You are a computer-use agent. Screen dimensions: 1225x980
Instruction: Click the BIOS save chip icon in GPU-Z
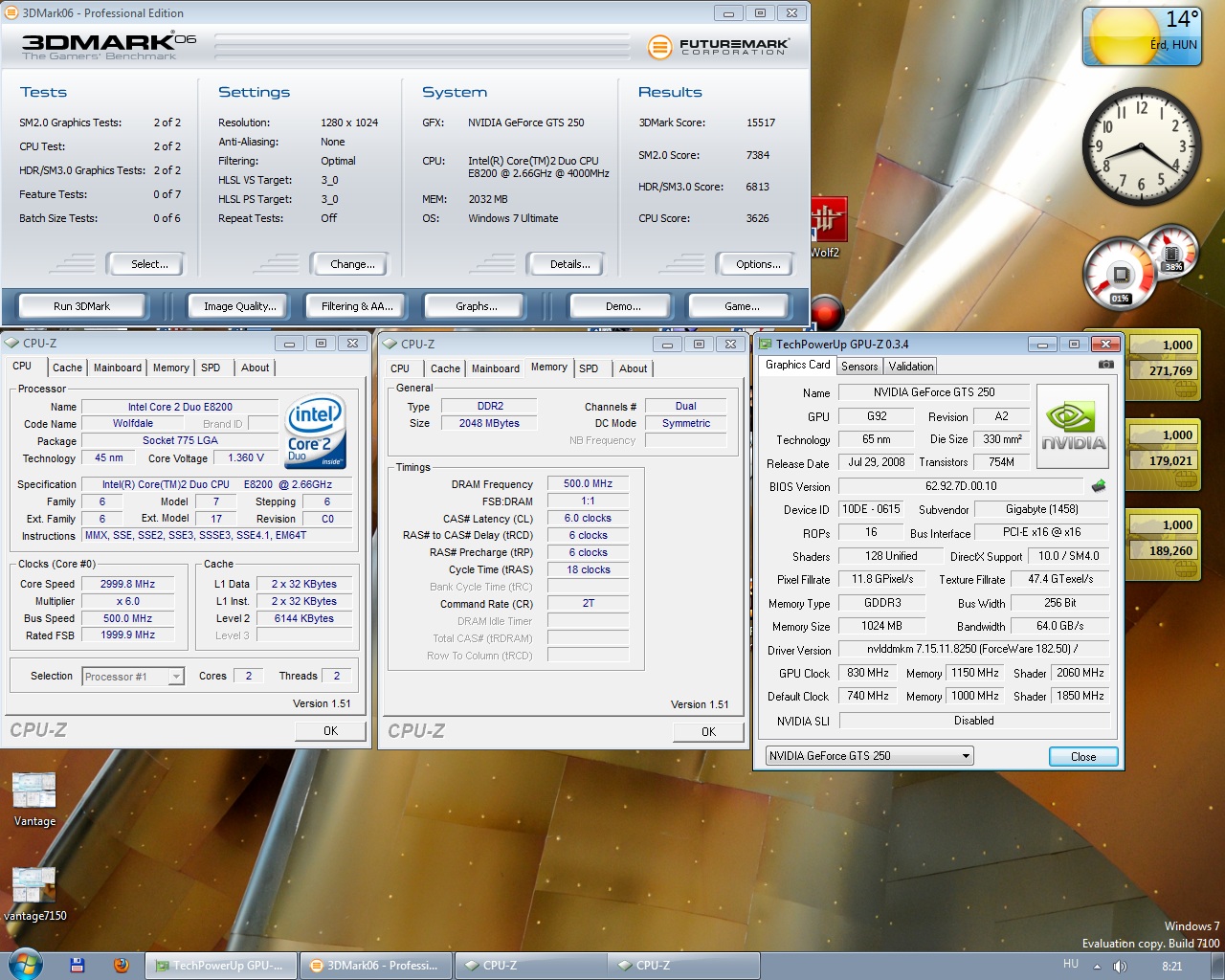tap(1098, 486)
